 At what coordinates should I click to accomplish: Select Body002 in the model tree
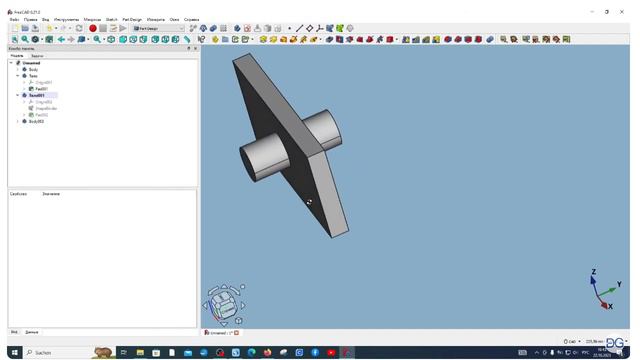(x=36, y=121)
